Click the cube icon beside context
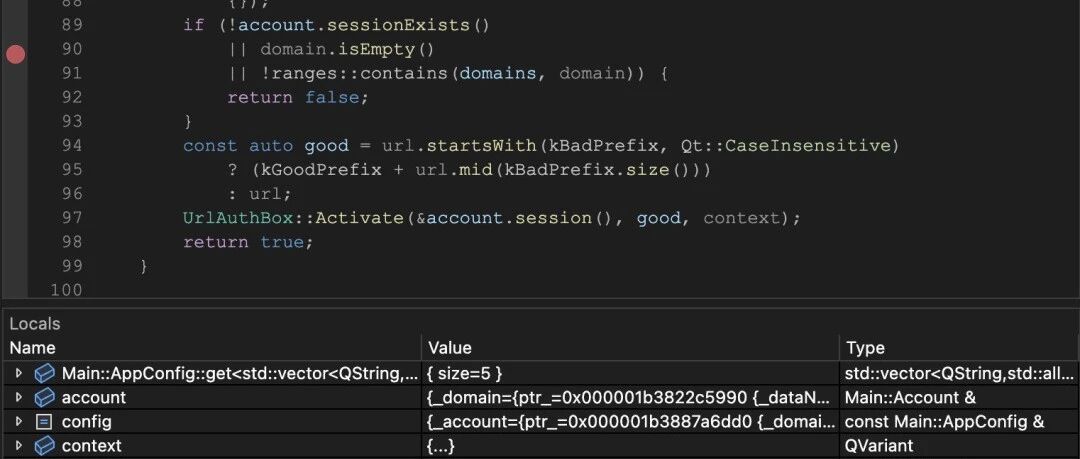This screenshot has height=459, width=1080. coord(44,446)
